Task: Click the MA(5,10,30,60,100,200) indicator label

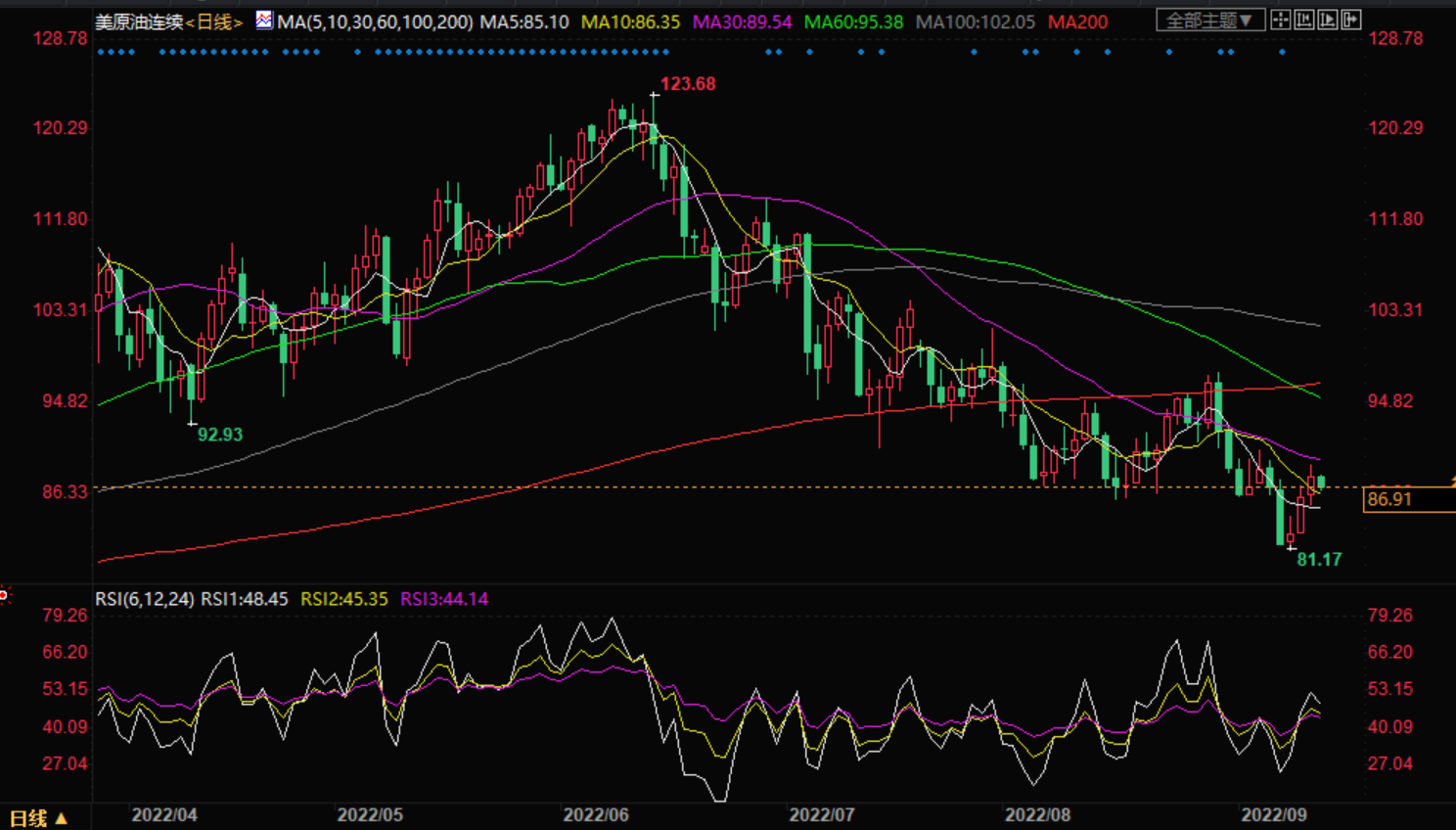Action: [375, 22]
